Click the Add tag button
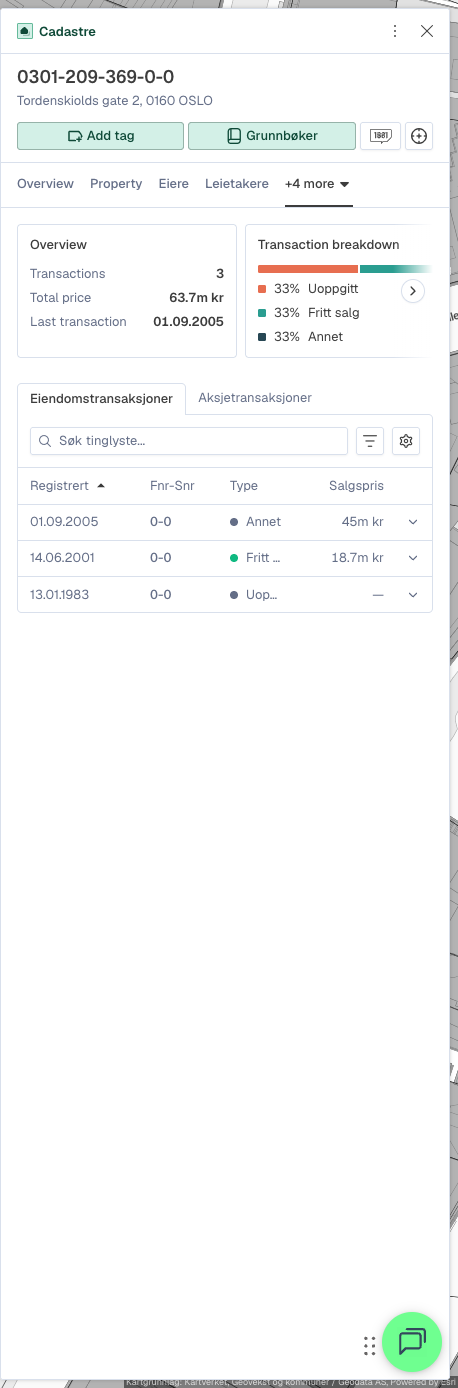This screenshot has height=1388, width=458. point(101,136)
